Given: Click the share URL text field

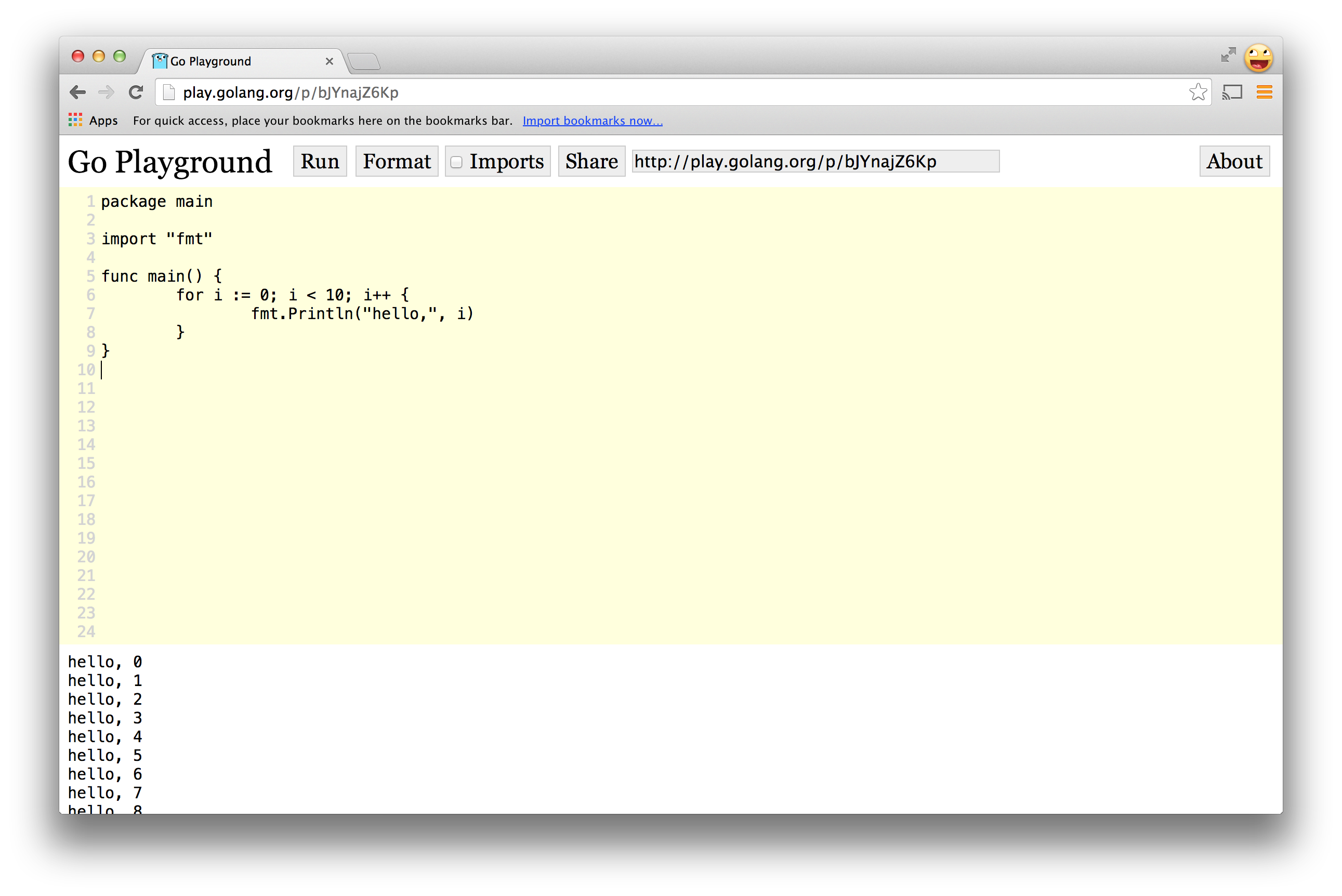Looking at the screenshot, I should 814,162.
